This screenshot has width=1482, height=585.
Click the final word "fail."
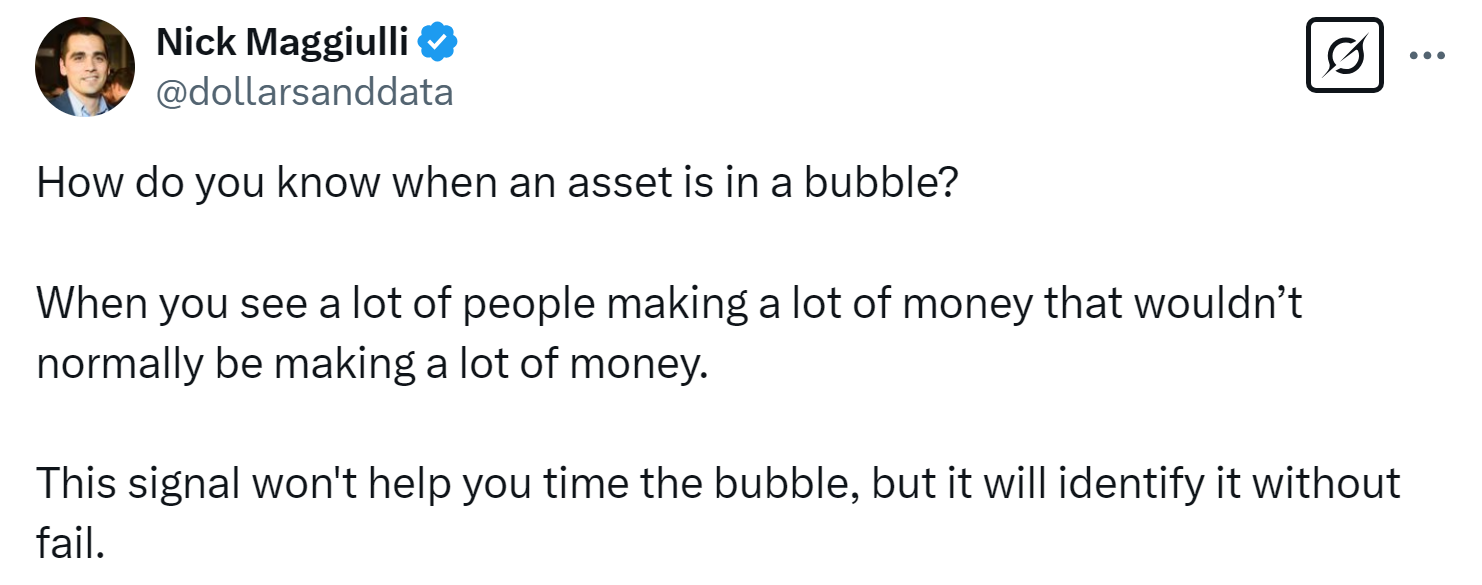[71, 544]
